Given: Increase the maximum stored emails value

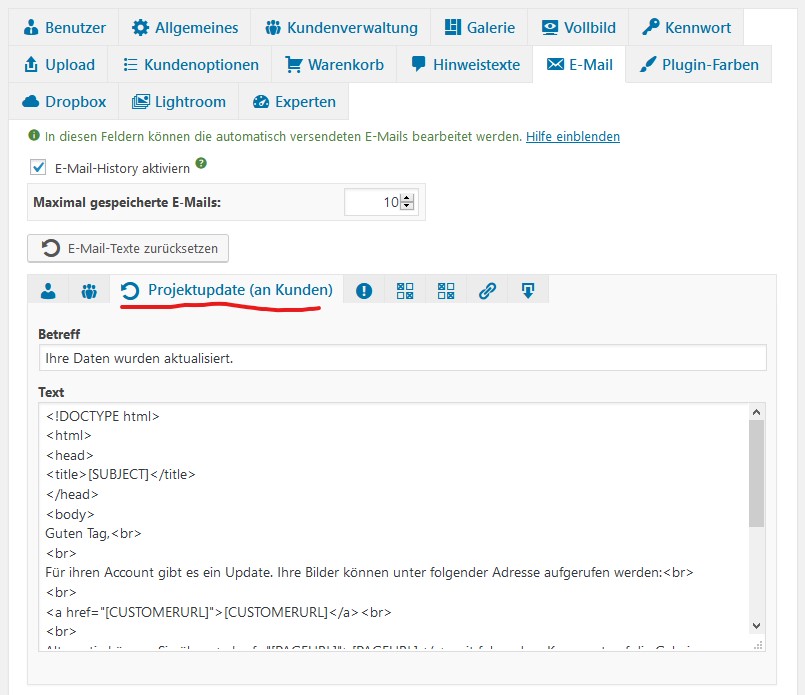Looking at the screenshot, I should (x=407, y=198).
